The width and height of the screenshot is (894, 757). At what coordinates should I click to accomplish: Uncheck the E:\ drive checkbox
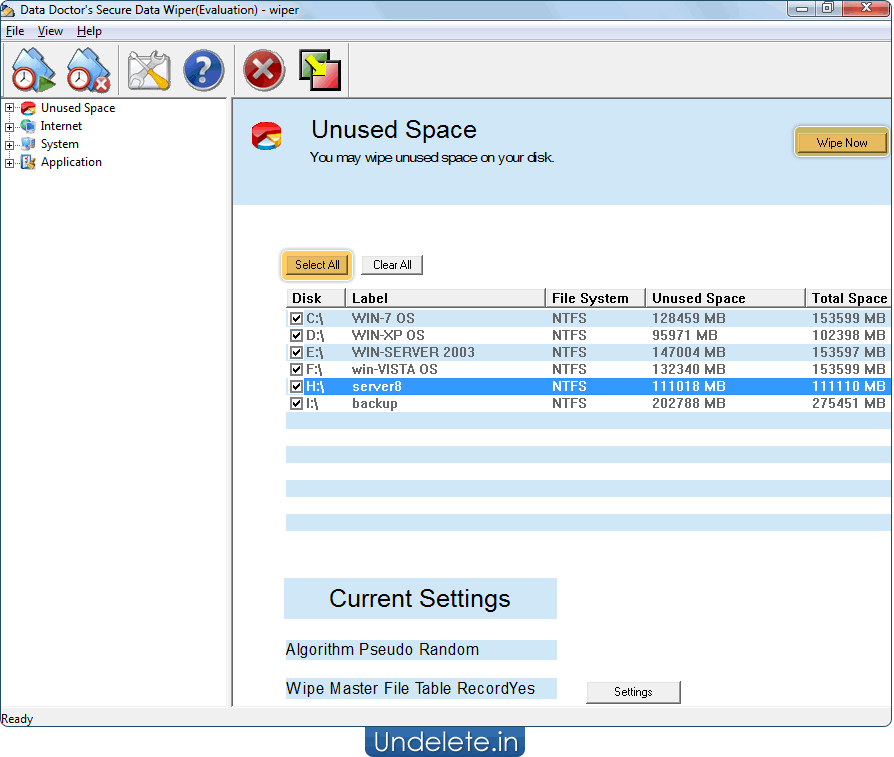tap(296, 352)
